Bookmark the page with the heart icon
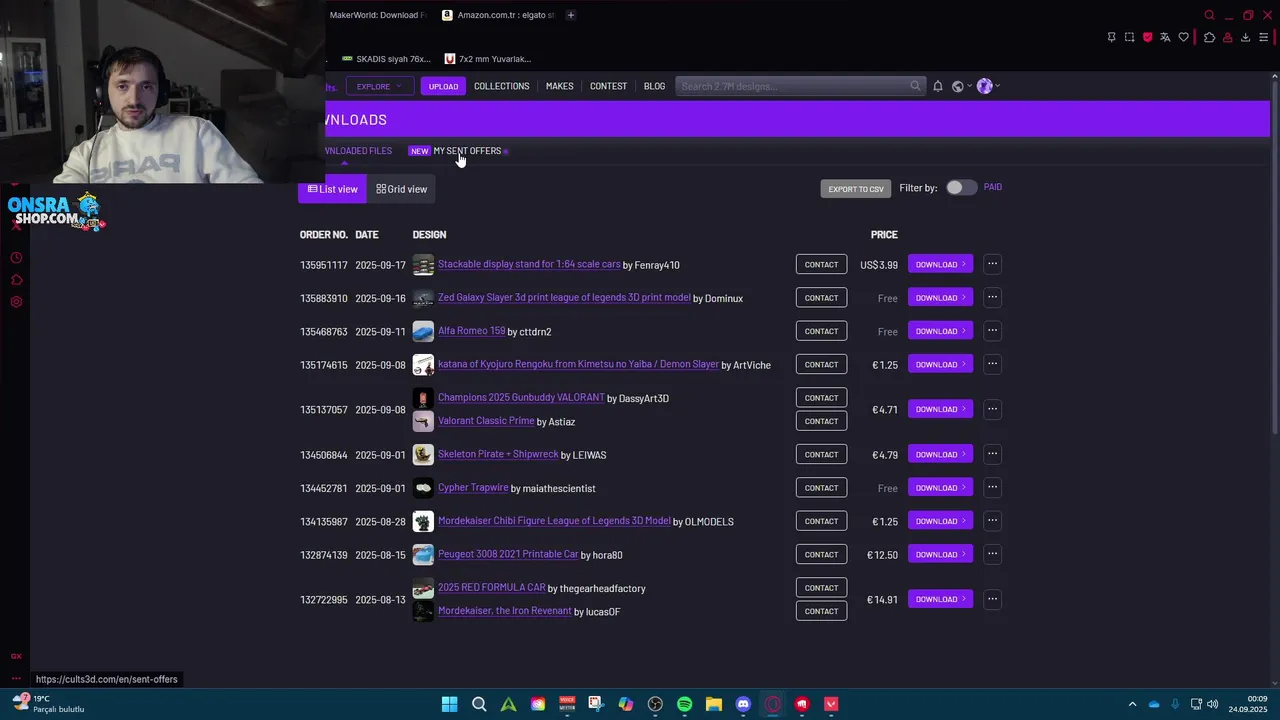The image size is (1280, 720). click(1184, 37)
